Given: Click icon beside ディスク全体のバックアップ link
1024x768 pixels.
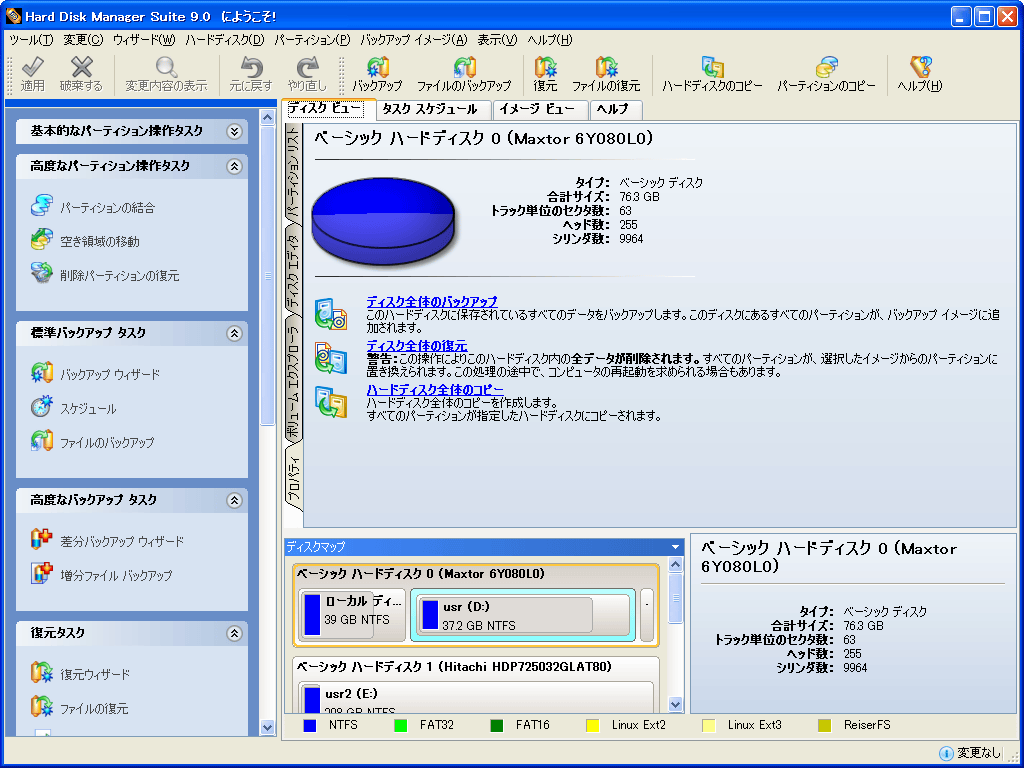Looking at the screenshot, I should coord(331,313).
